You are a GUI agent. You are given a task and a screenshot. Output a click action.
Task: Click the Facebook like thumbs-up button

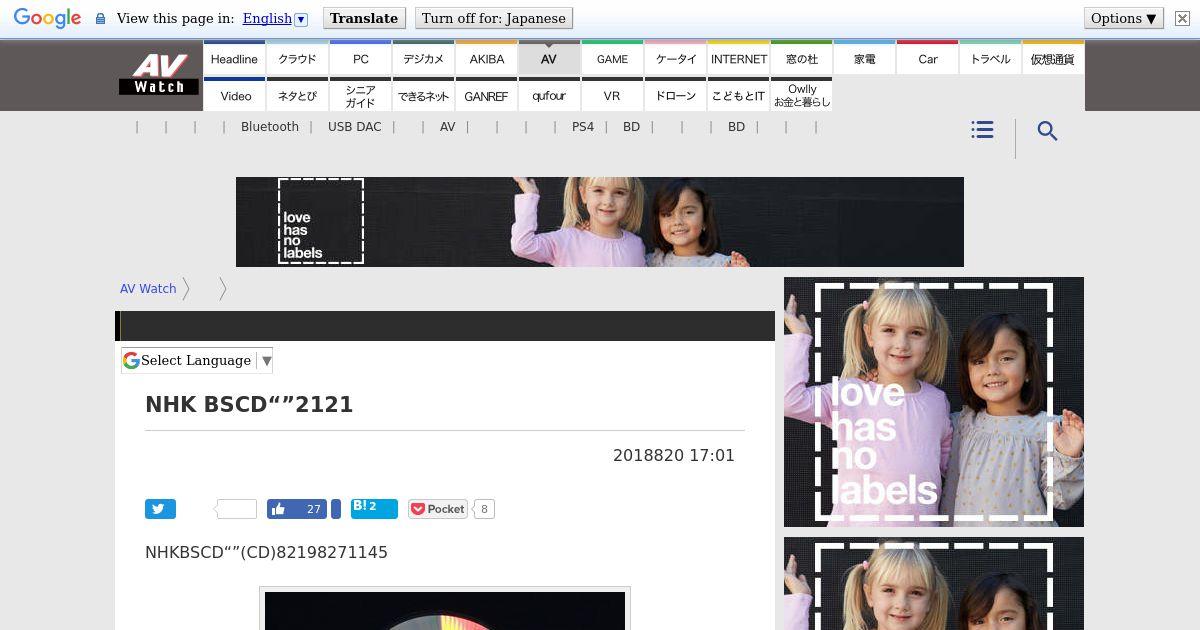pyautogui.click(x=297, y=509)
